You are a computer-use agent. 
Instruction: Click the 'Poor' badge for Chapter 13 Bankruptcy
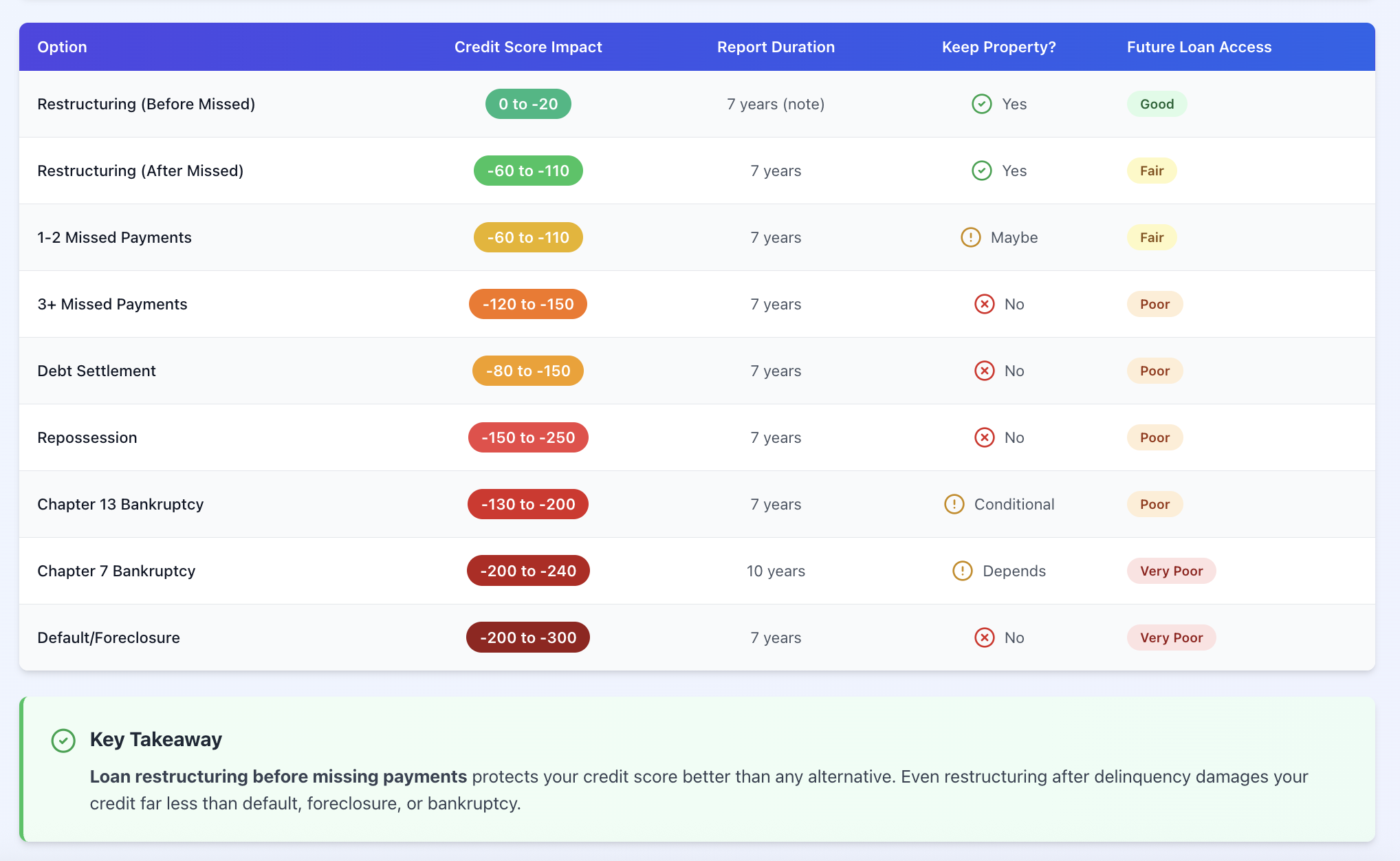pyautogui.click(x=1155, y=504)
